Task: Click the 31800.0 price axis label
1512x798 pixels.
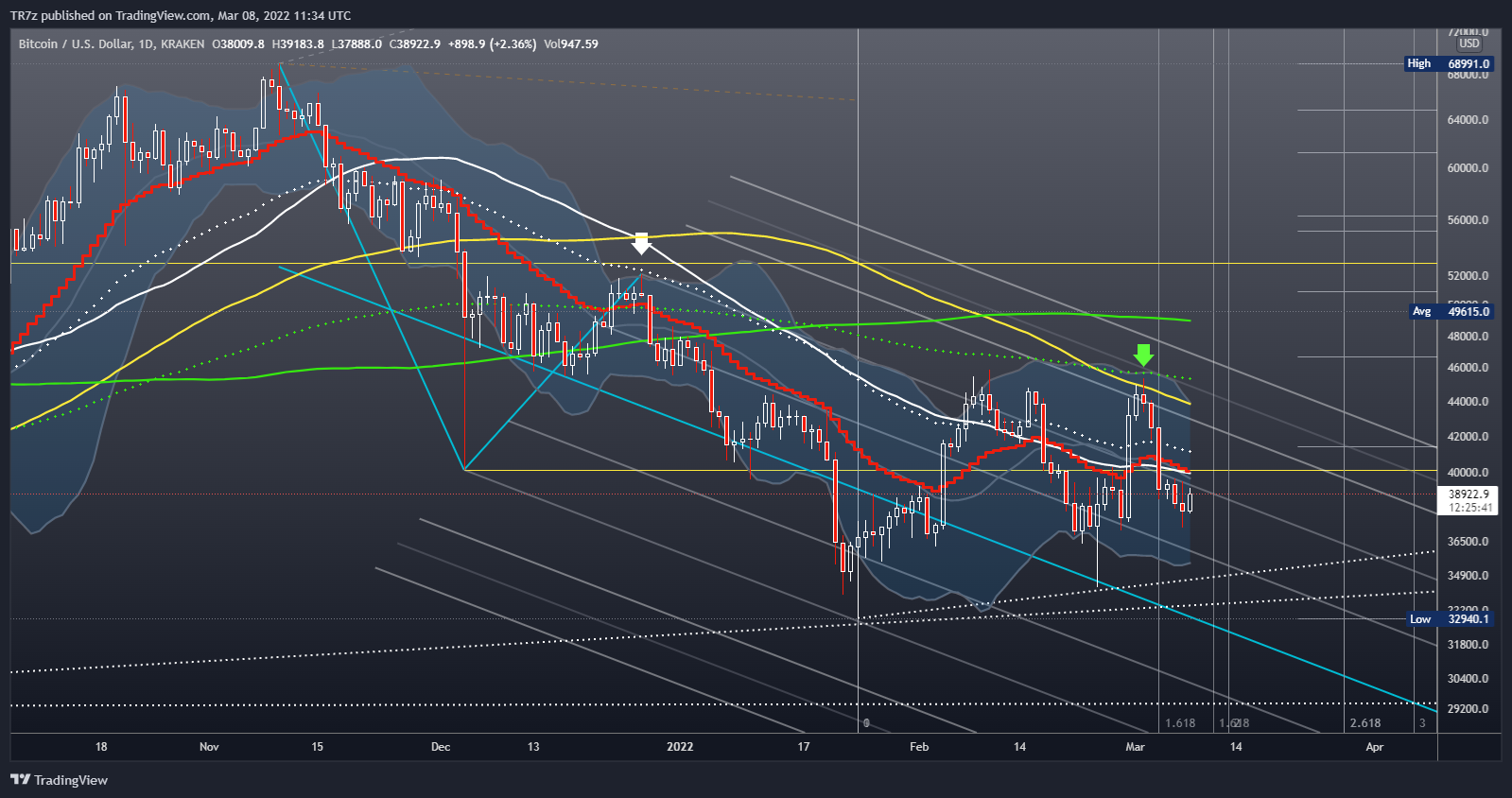Action: [1468, 645]
